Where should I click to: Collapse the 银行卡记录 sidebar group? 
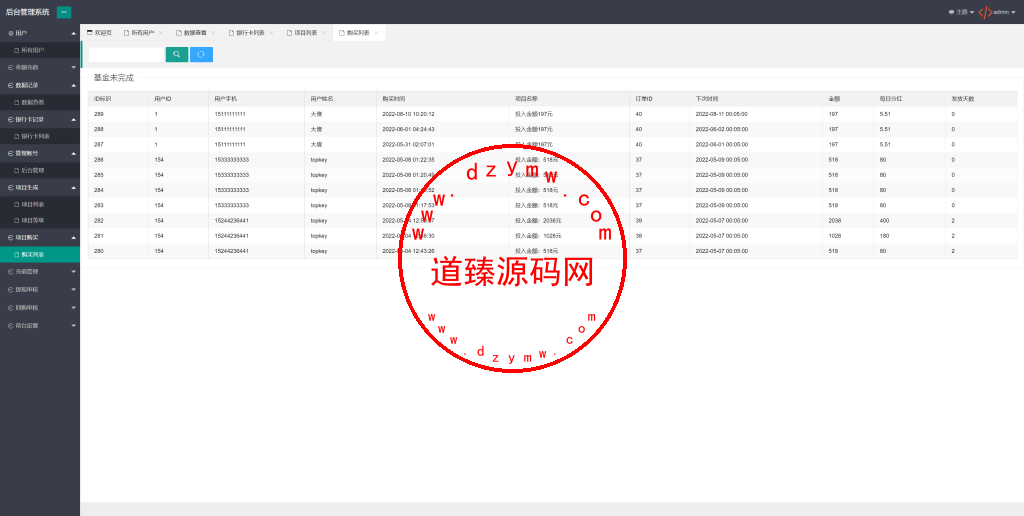click(40, 119)
